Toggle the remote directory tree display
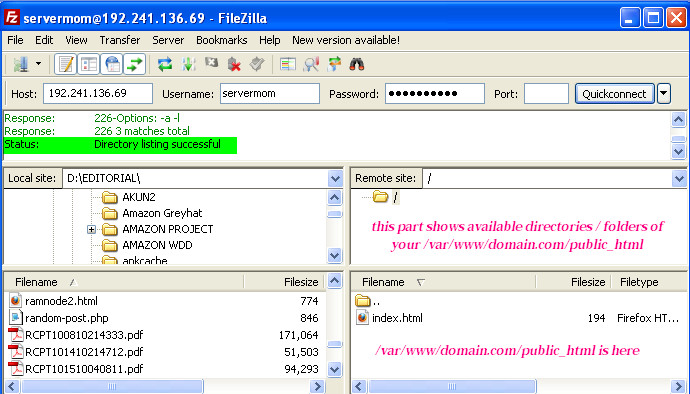This screenshot has width=690, height=394. pyautogui.click(x=112, y=64)
